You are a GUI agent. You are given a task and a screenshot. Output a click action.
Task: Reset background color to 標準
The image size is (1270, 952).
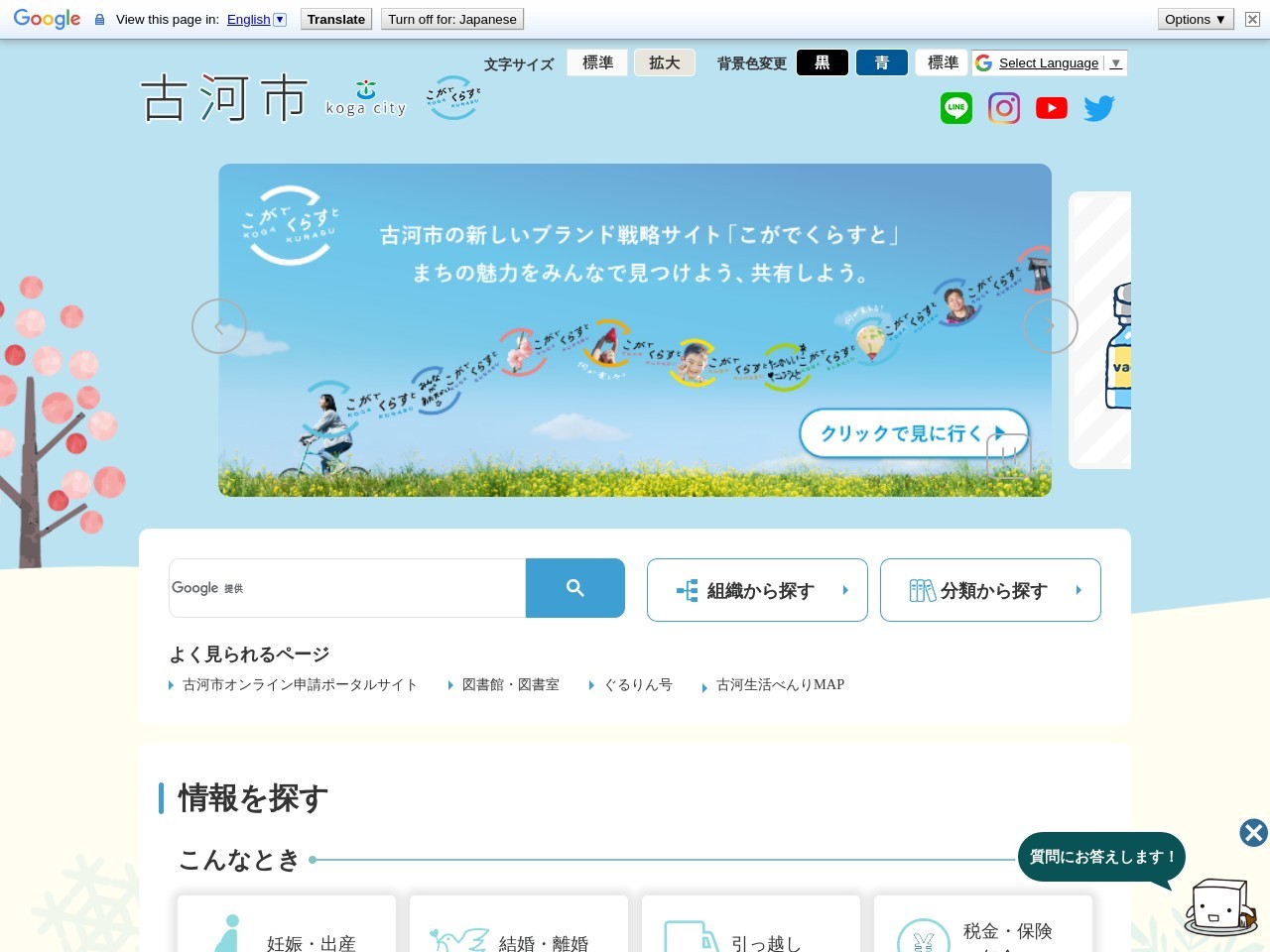942,62
